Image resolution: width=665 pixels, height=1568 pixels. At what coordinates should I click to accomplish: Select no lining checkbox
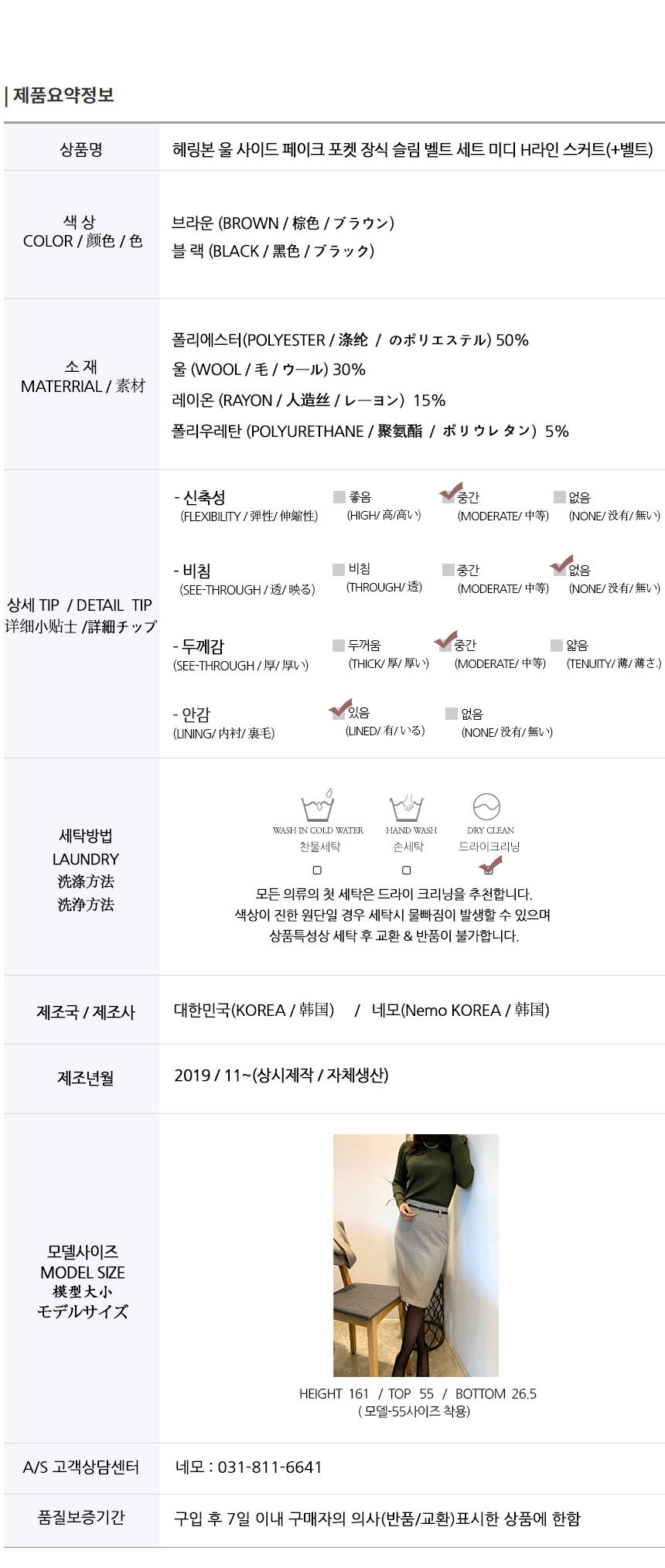(452, 714)
